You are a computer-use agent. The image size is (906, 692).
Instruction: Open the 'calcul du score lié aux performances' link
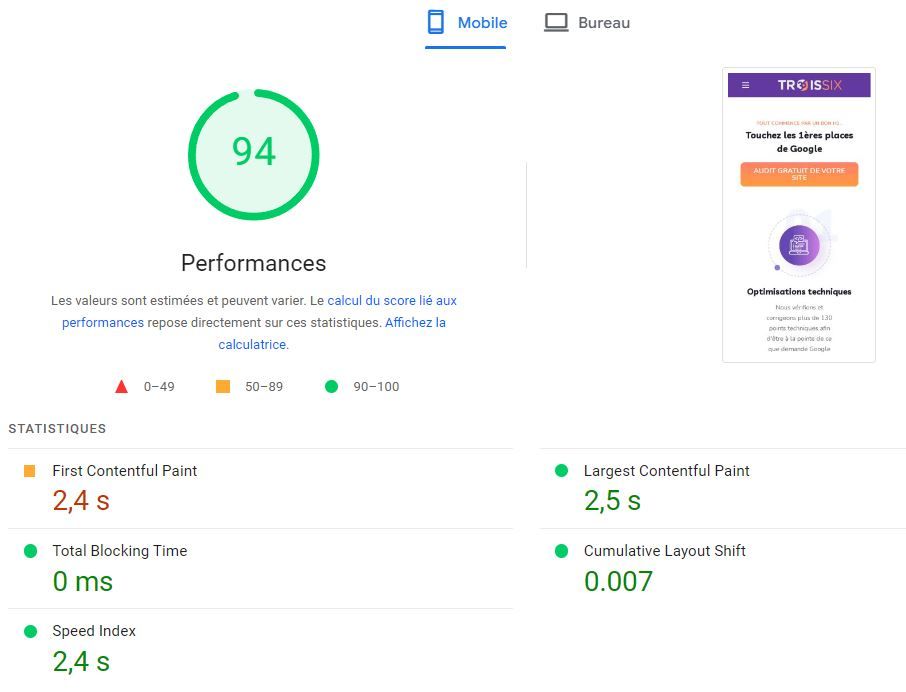[391, 300]
